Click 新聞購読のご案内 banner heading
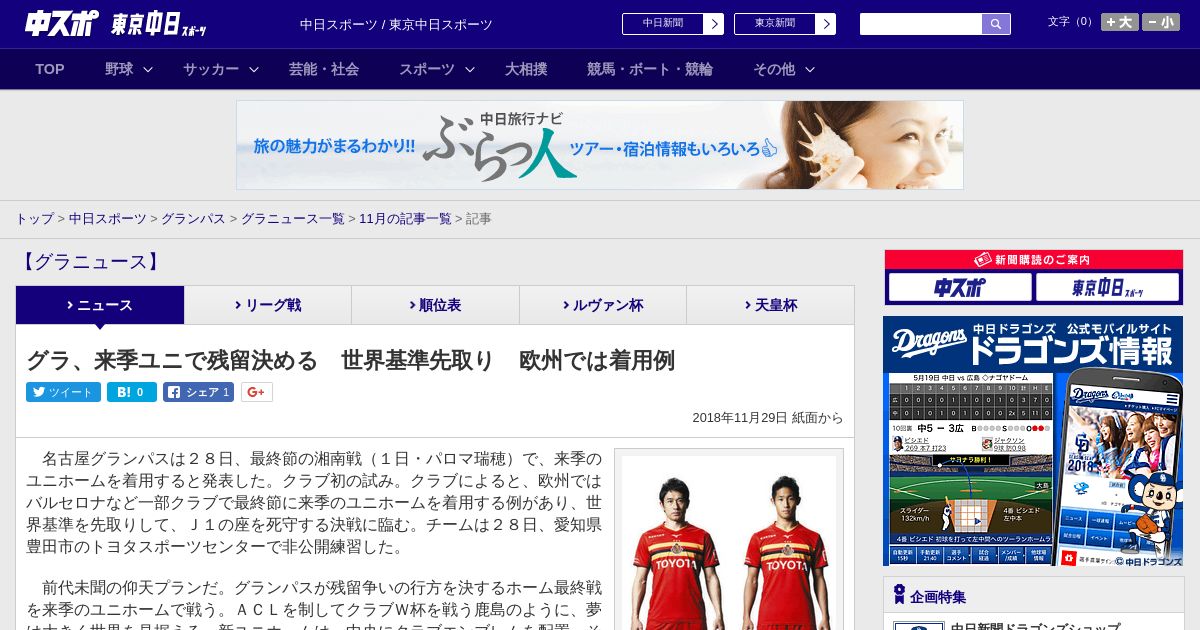Image resolution: width=1200 pixels, height=630 pixels. pos(1033,259)
